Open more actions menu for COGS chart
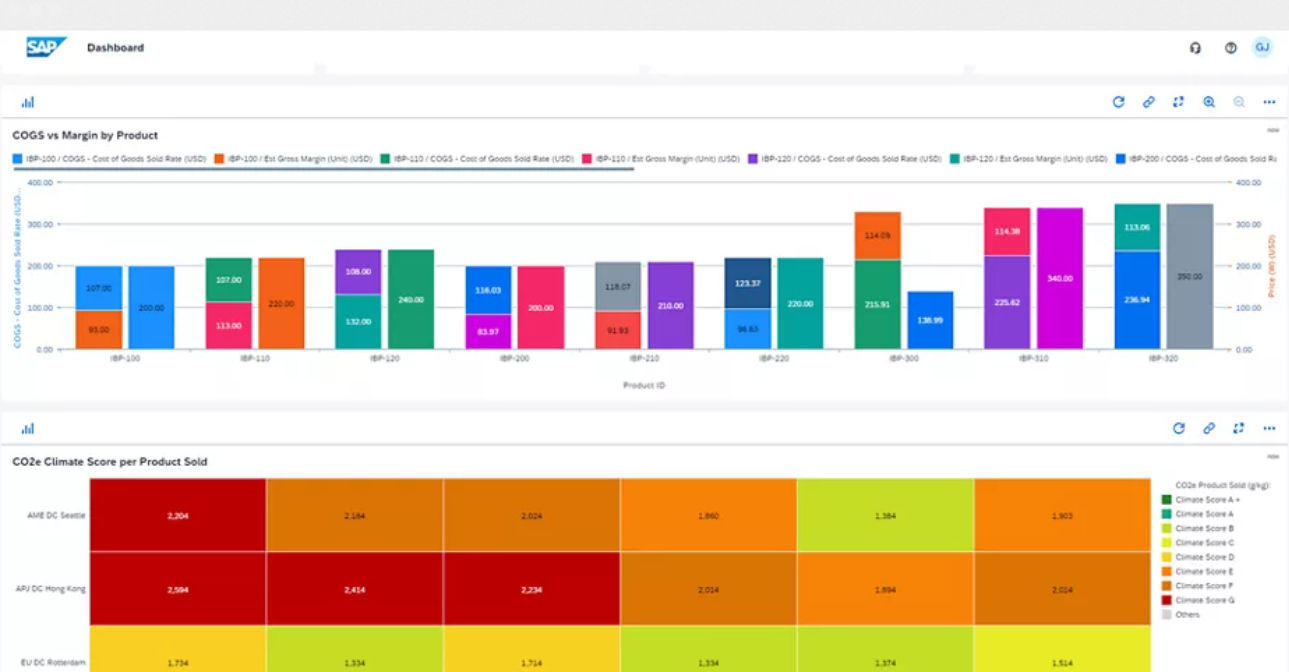1289x672 pixels. click(1268, 101)
